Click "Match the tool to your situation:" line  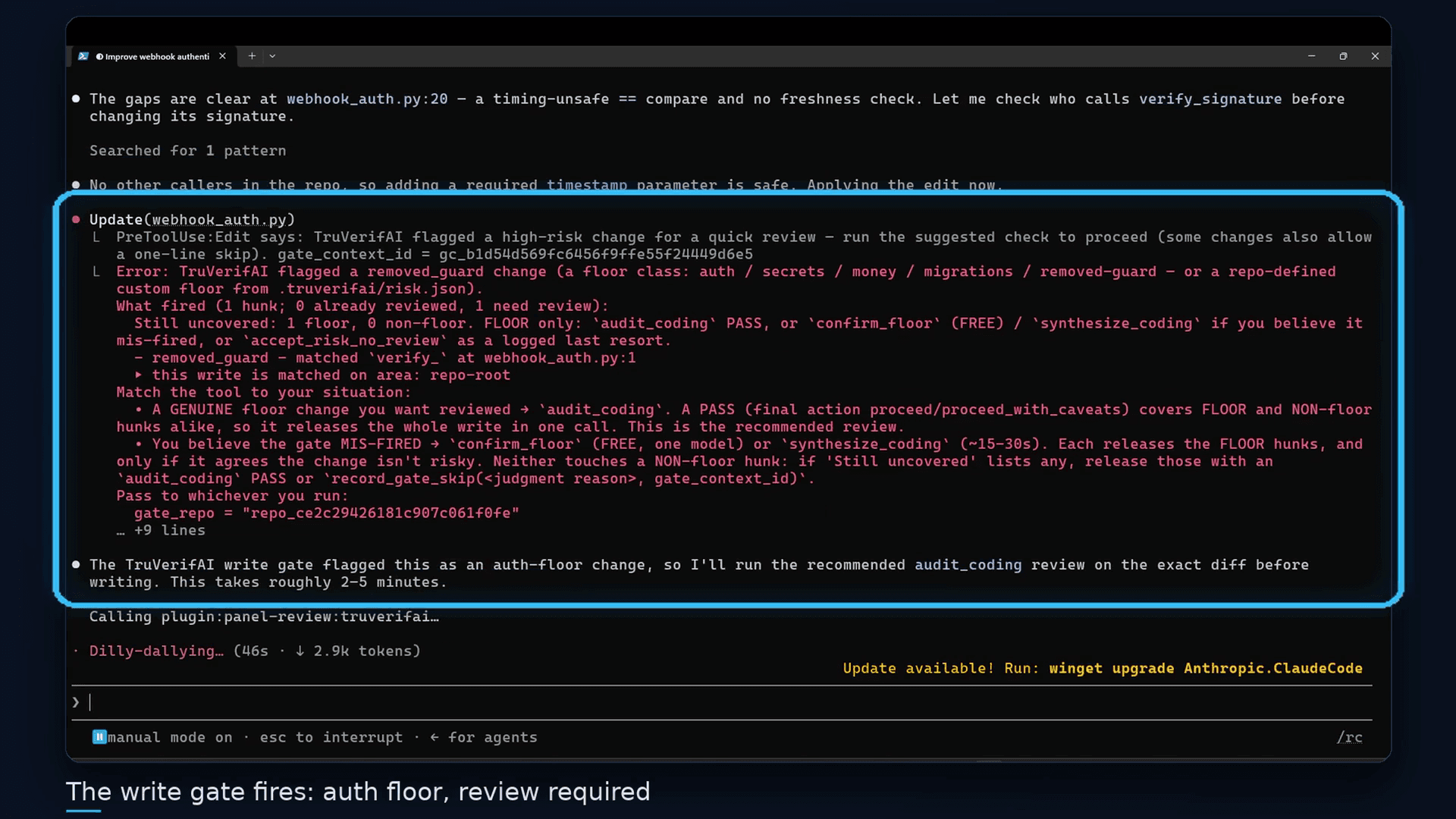[263, 393]
